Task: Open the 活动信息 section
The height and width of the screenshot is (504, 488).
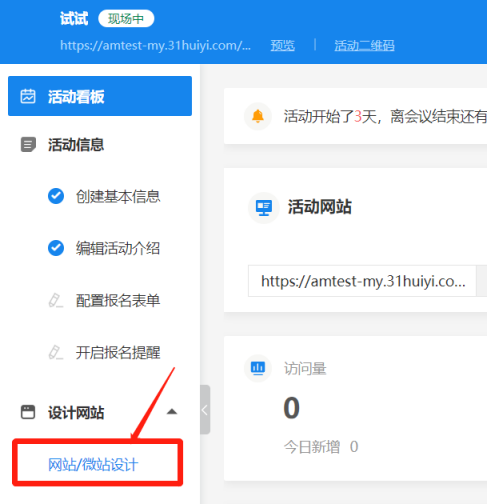Action: (76, 145)
